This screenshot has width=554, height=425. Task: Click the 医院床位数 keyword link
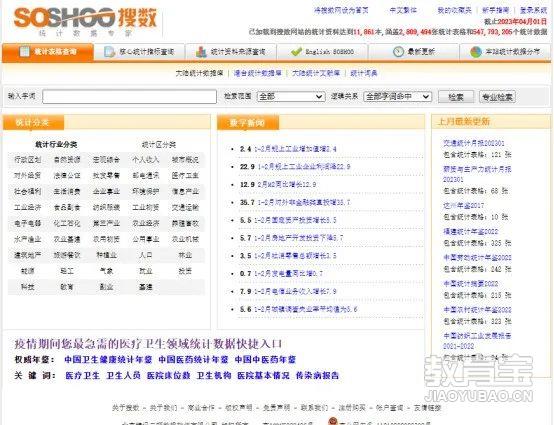169,376
